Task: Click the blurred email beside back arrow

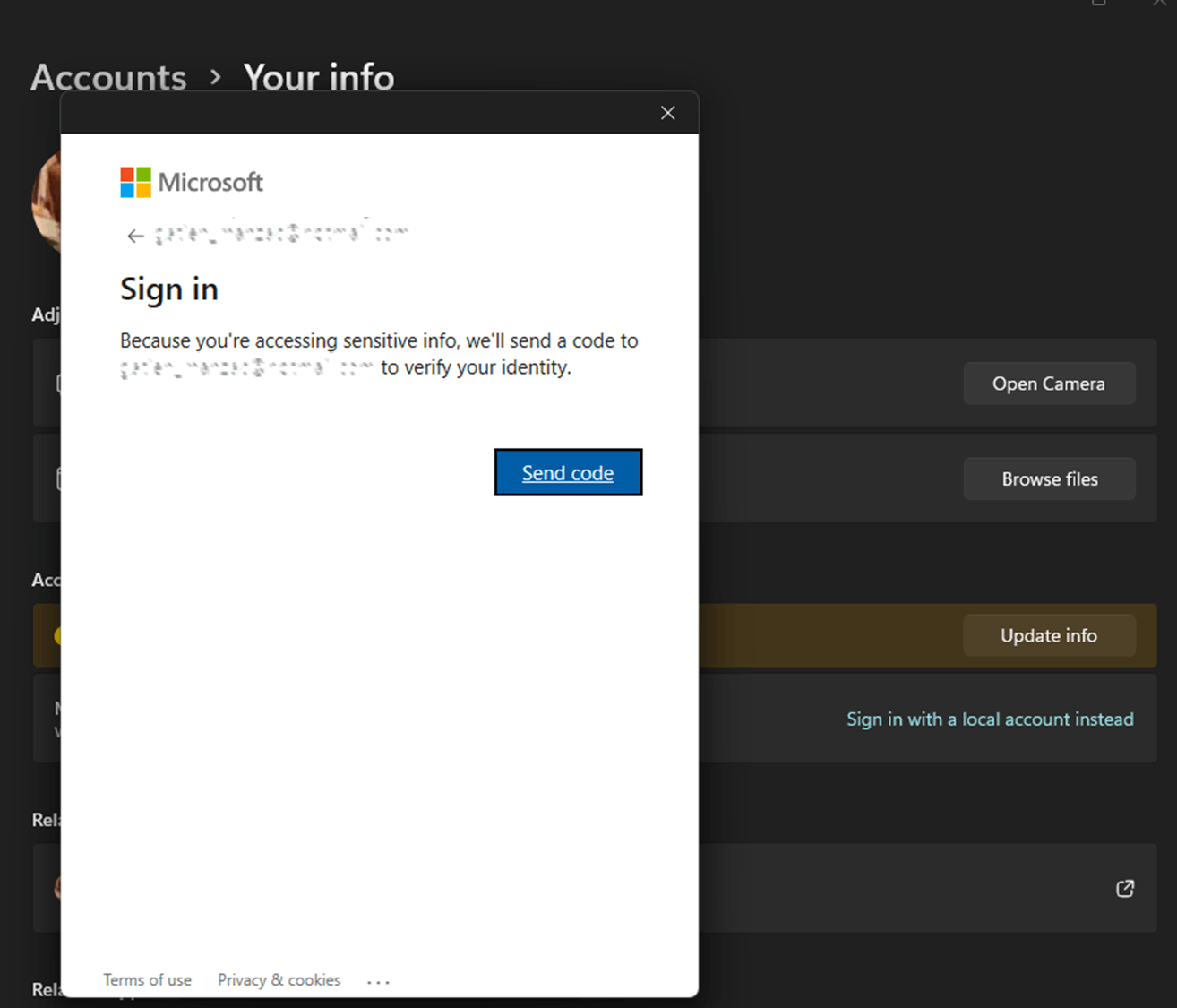Action: pyautogui.click(x=281, y=235)
